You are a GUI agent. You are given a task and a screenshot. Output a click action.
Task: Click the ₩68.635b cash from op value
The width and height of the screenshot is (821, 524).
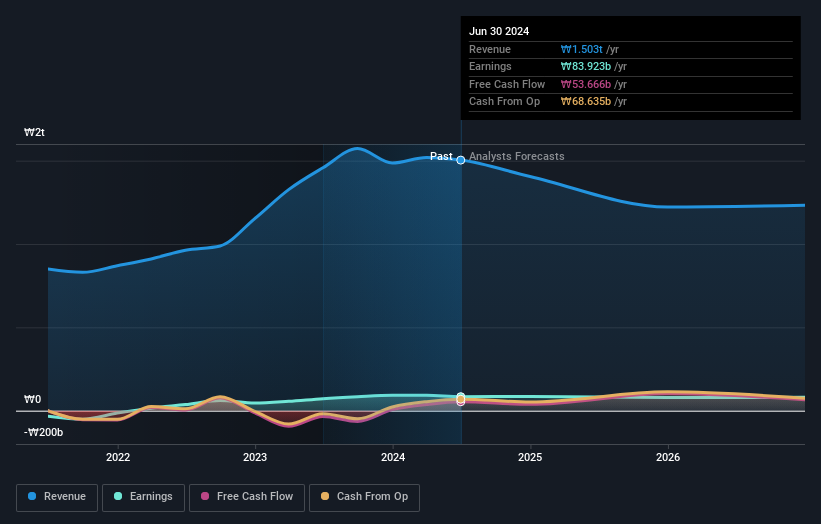(x=586, y=102)
